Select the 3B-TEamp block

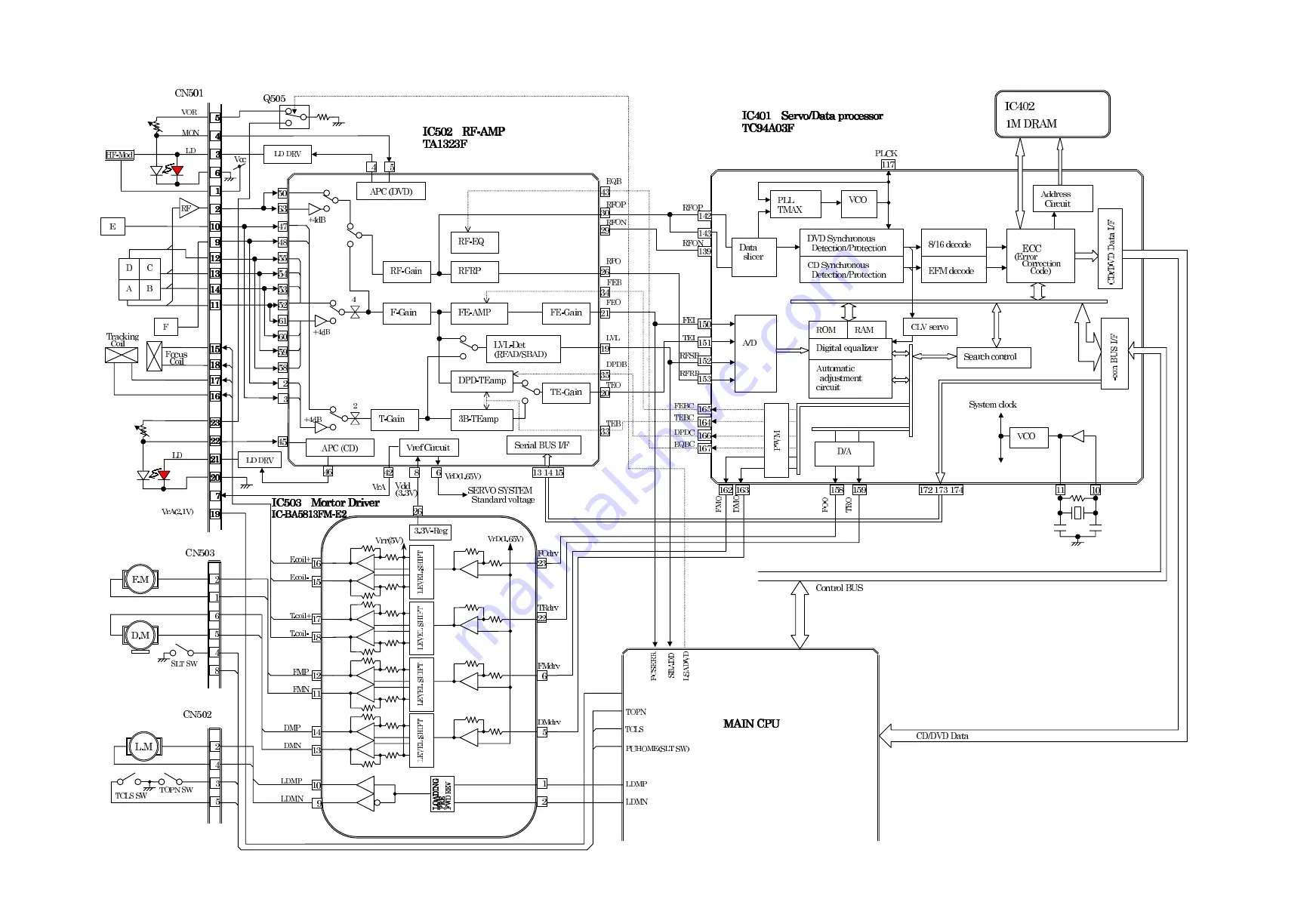[x=482, y=419]
